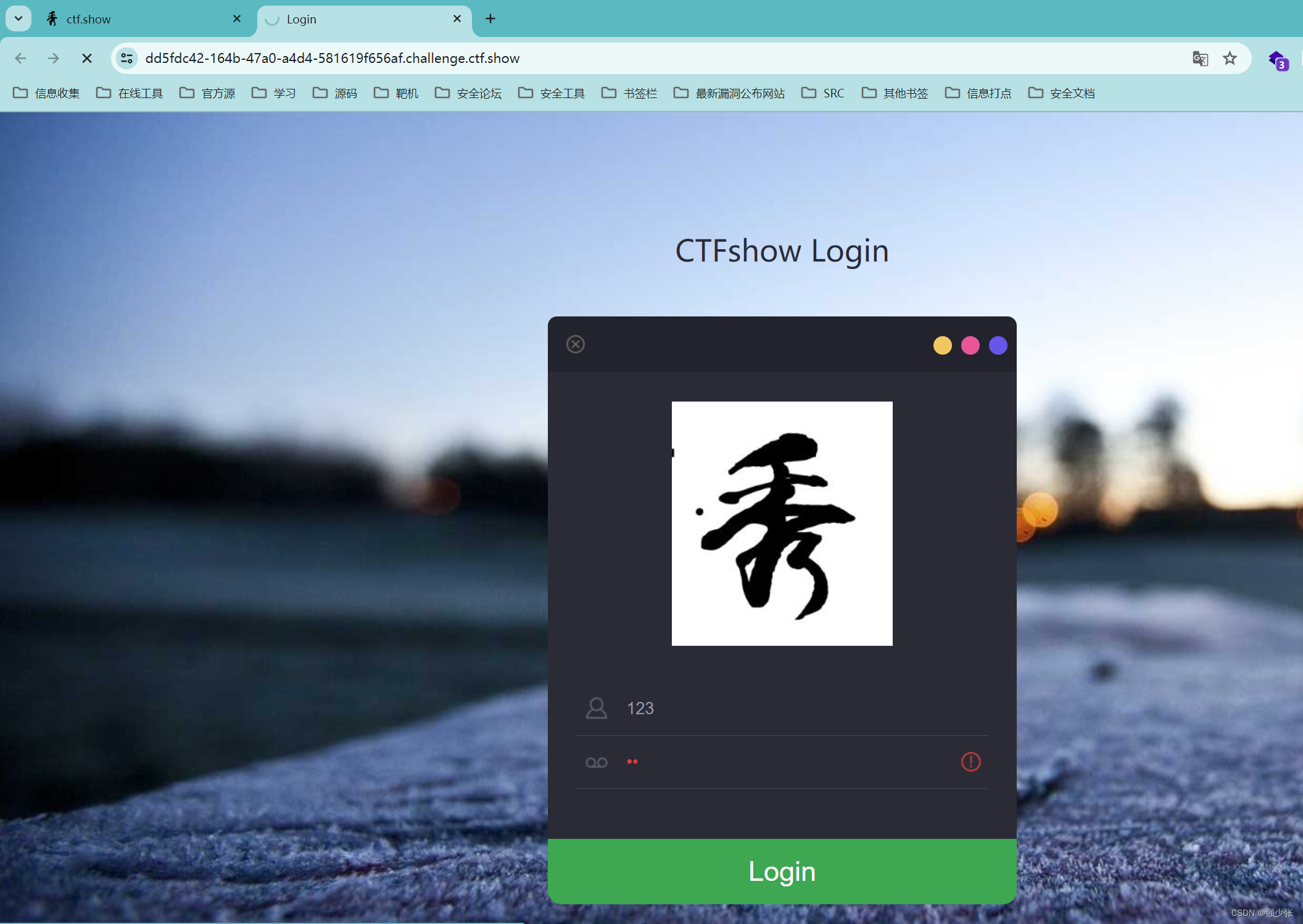
Task: Open the 书签栏 bookmark folder
Action: [629, 93]
